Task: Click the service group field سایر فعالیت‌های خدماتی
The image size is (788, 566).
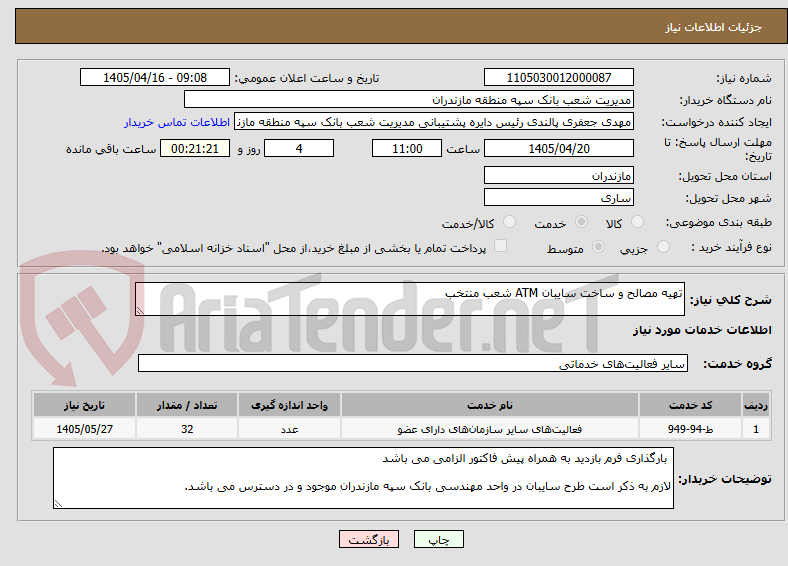Action: 413,363
